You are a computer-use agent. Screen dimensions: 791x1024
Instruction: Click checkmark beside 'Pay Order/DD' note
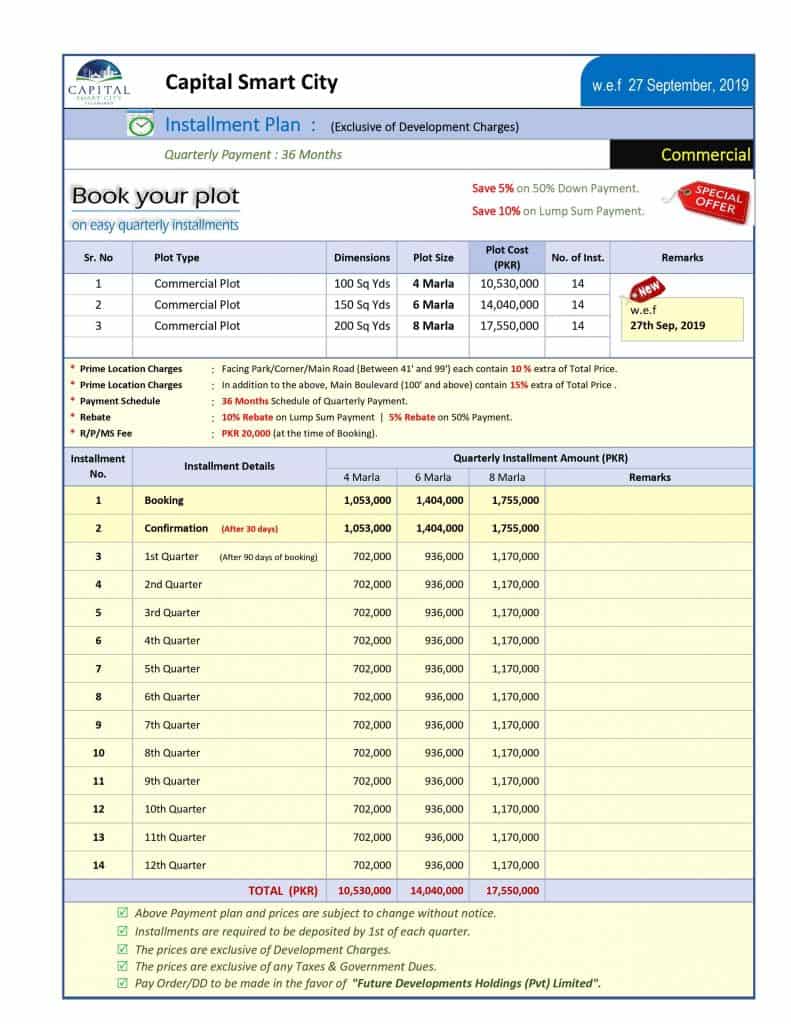(122, 983)
